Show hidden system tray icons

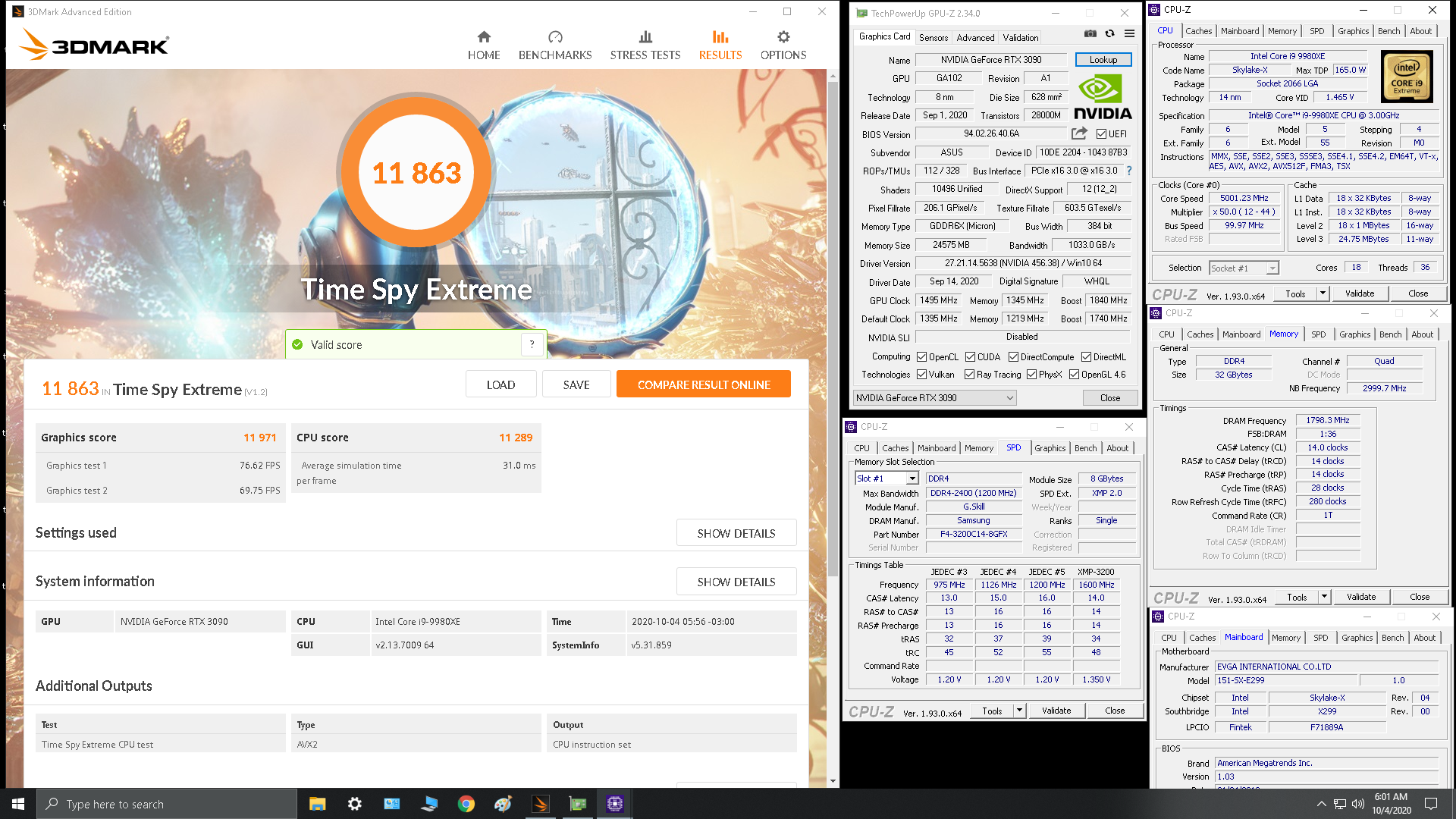pos(1321,804)
